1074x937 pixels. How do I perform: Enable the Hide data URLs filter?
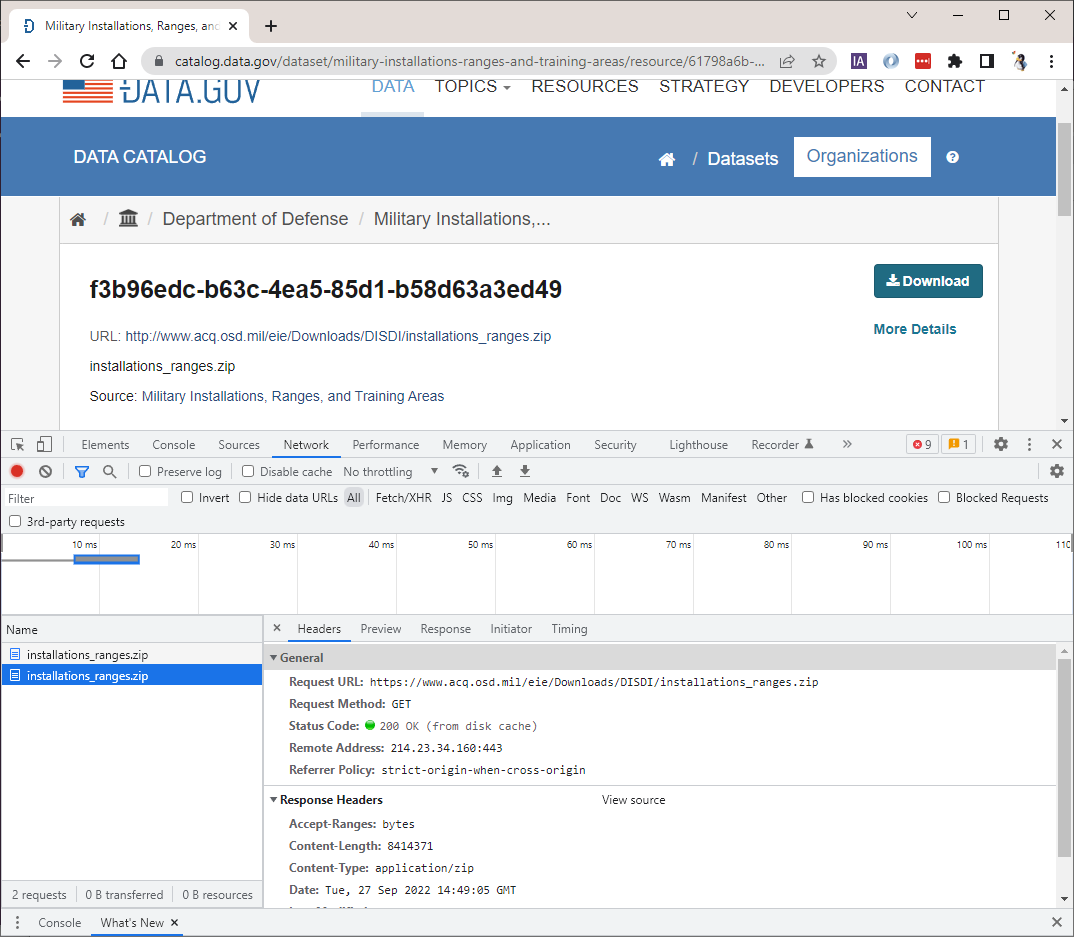244,497
